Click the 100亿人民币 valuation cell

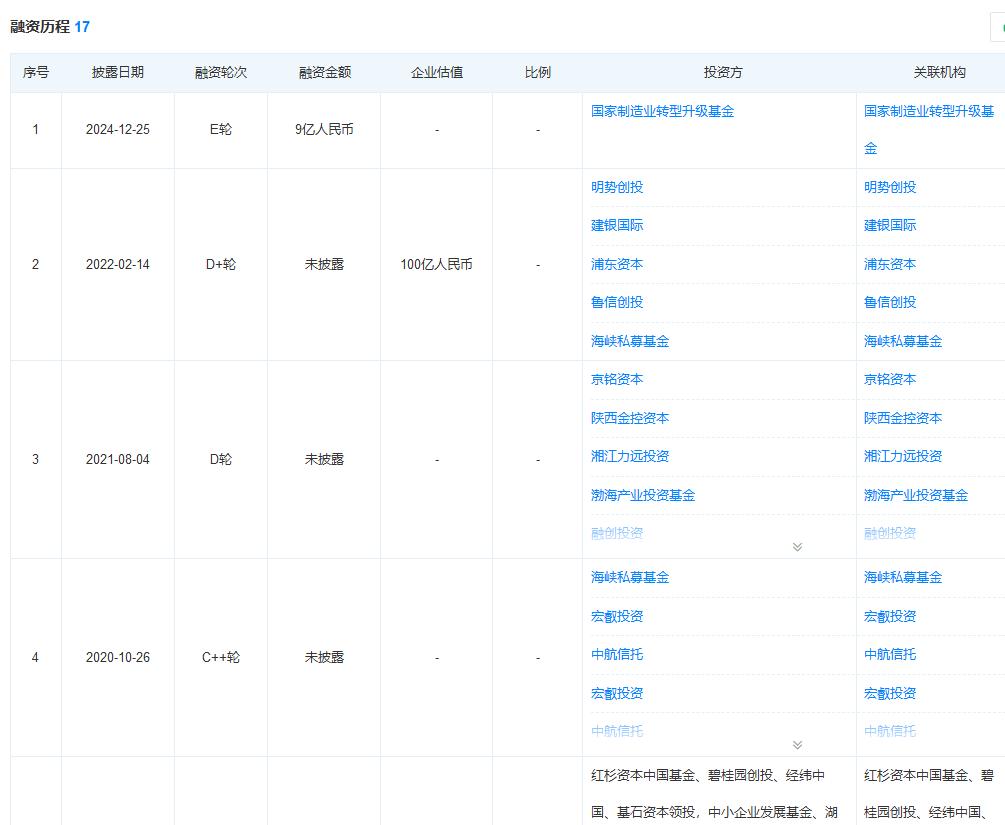tap(436, 265)
